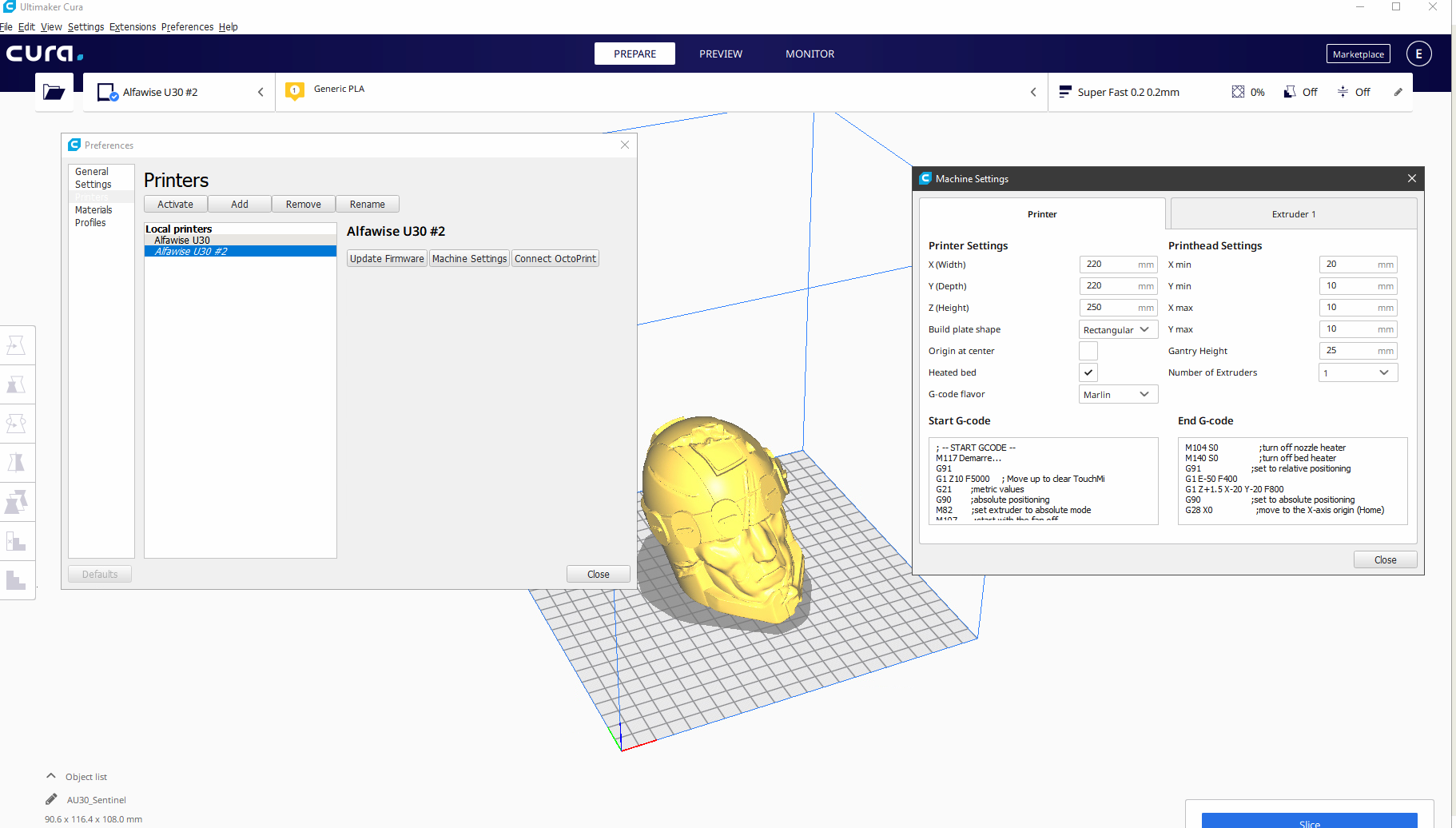Click the Rename printer button

click(368, 204)
